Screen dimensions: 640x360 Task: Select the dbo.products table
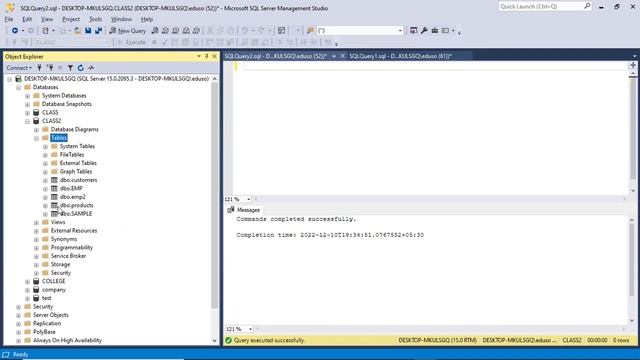pos(76,205)
